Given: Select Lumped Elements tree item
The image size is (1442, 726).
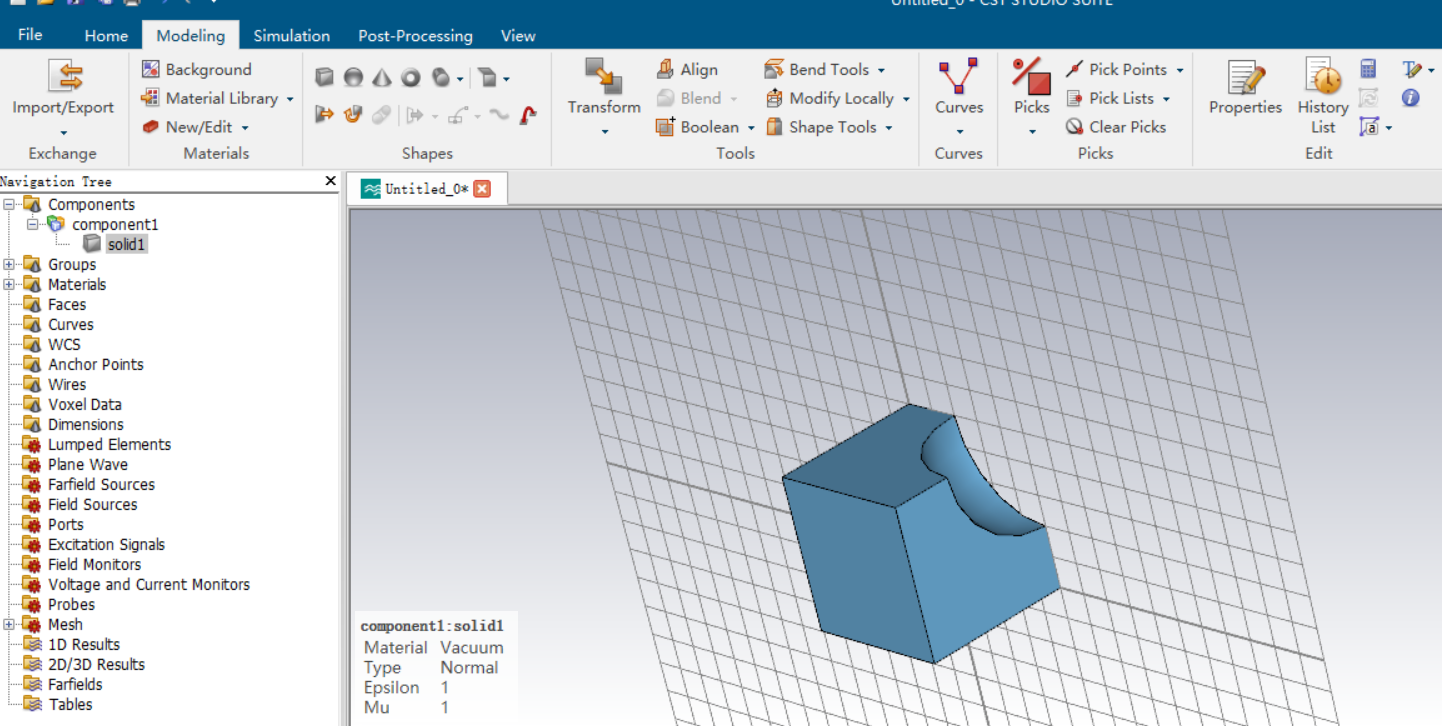Looking at the screenshot, I should tap(109, 444).
